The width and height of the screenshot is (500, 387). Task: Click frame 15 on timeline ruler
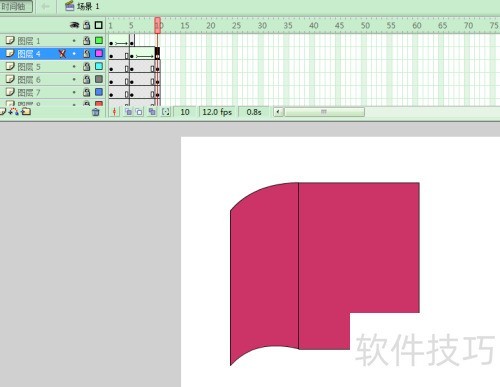click(185, 26)
